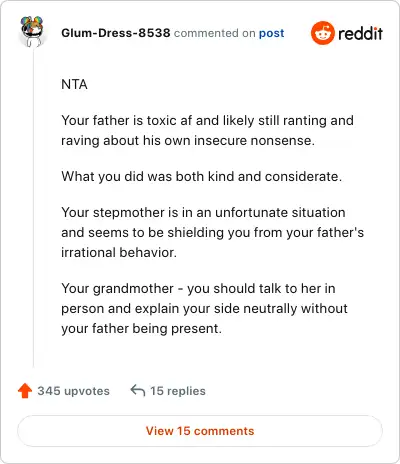Click the "Your grandmother - you should talk" line
Viewport: 400px width, 464px height.
click(x=198, y=288)
